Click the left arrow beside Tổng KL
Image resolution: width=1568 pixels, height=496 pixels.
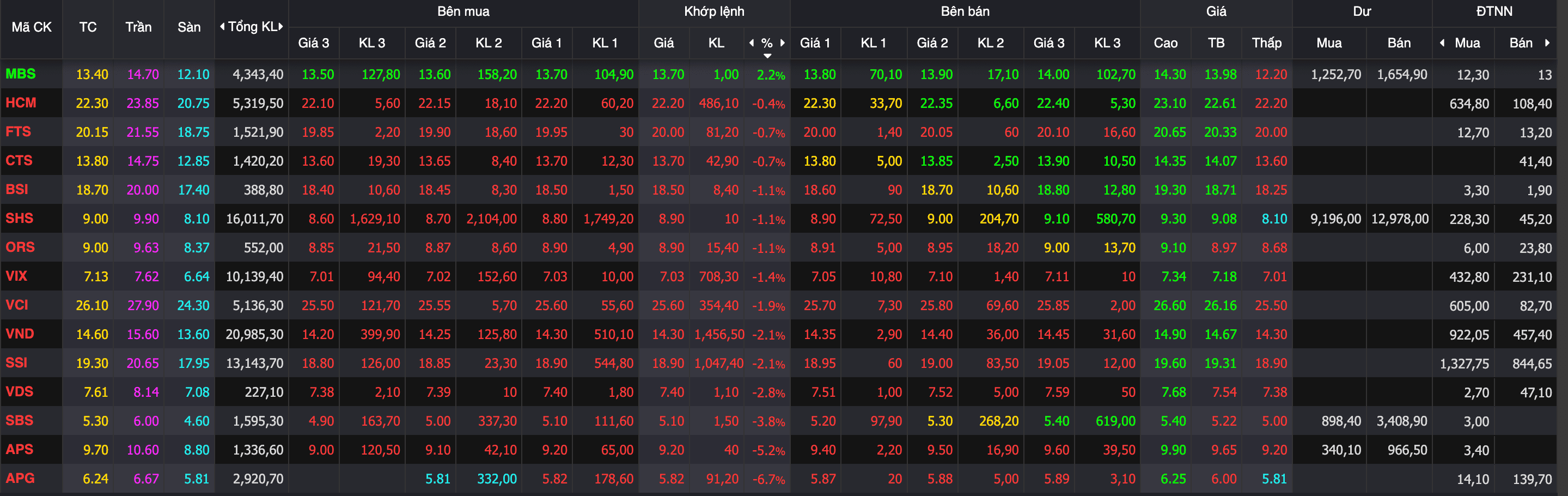pos(222,26)
